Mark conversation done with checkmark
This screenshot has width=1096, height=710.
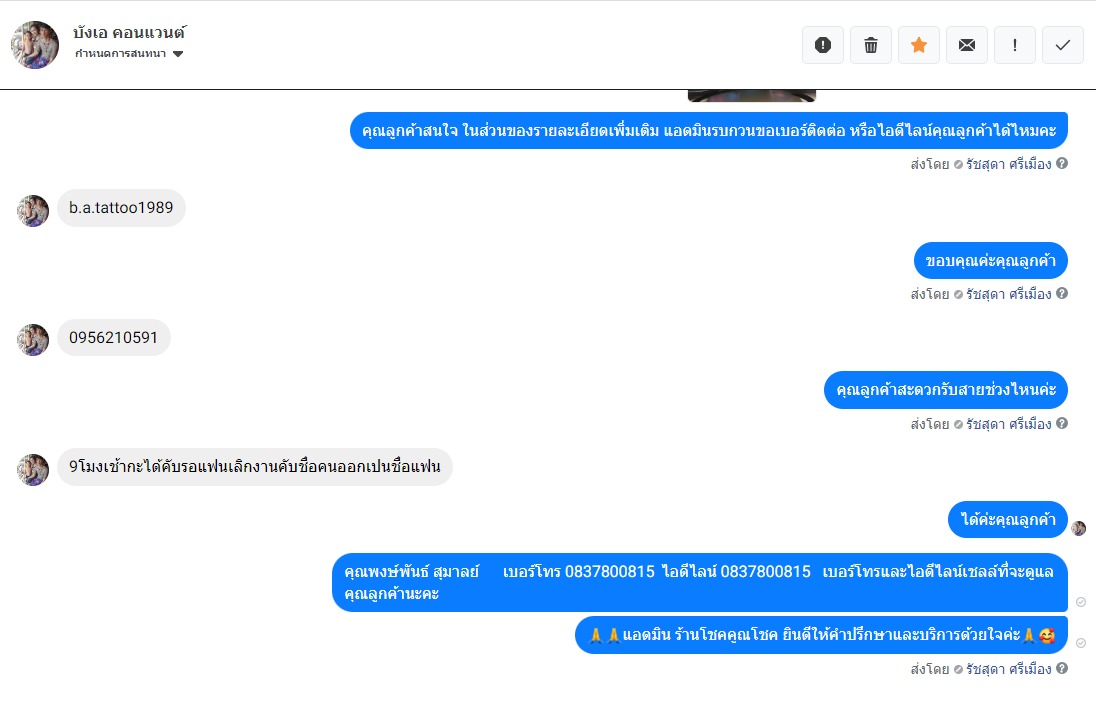tap(1062, 45)
